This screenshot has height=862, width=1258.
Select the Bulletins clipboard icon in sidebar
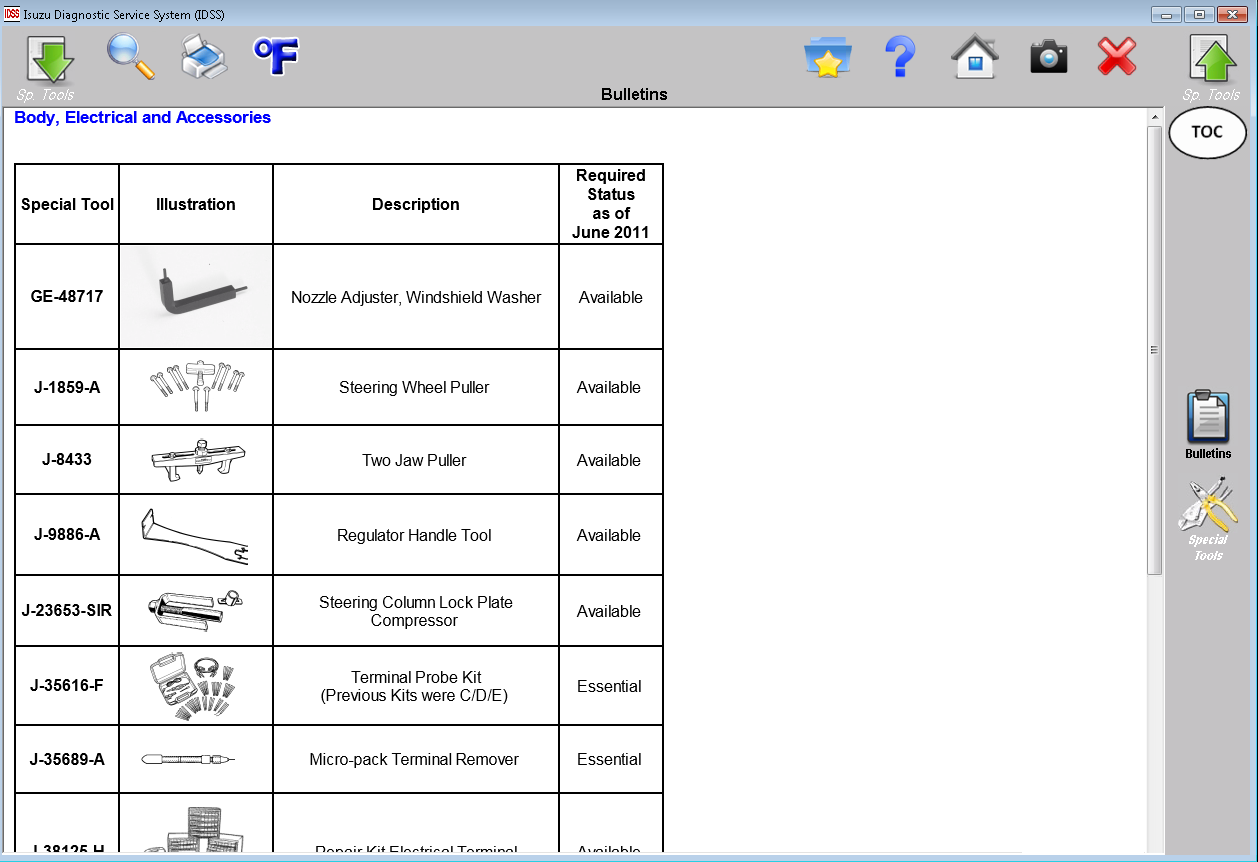point(1208,425)
